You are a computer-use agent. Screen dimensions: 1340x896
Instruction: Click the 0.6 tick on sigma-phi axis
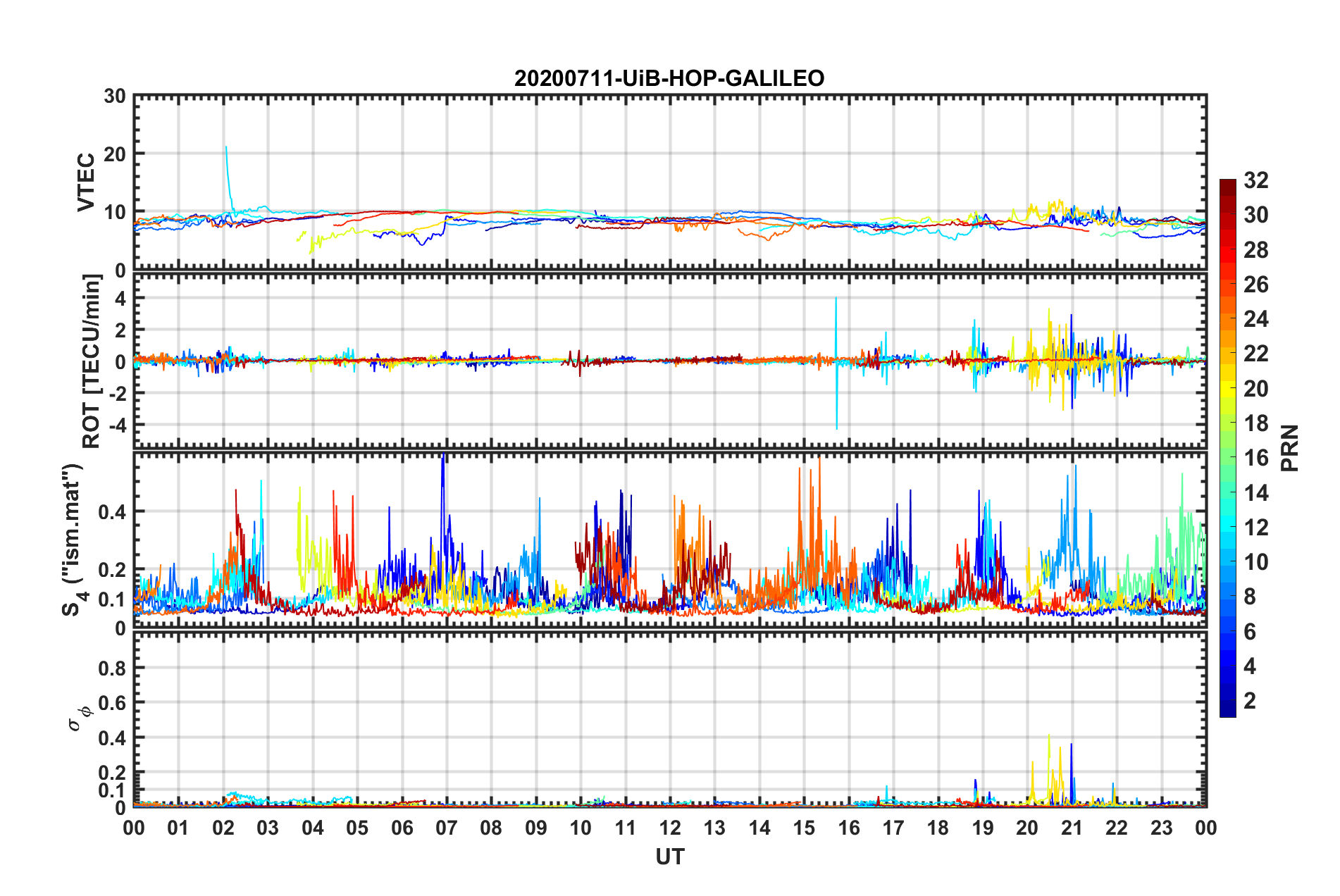click(112, 702)
